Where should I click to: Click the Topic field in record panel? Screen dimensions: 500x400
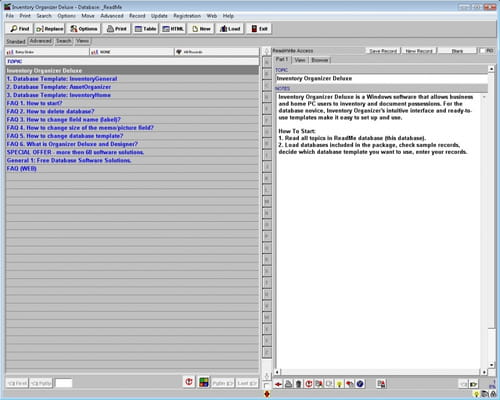click(x=381, y=79)
